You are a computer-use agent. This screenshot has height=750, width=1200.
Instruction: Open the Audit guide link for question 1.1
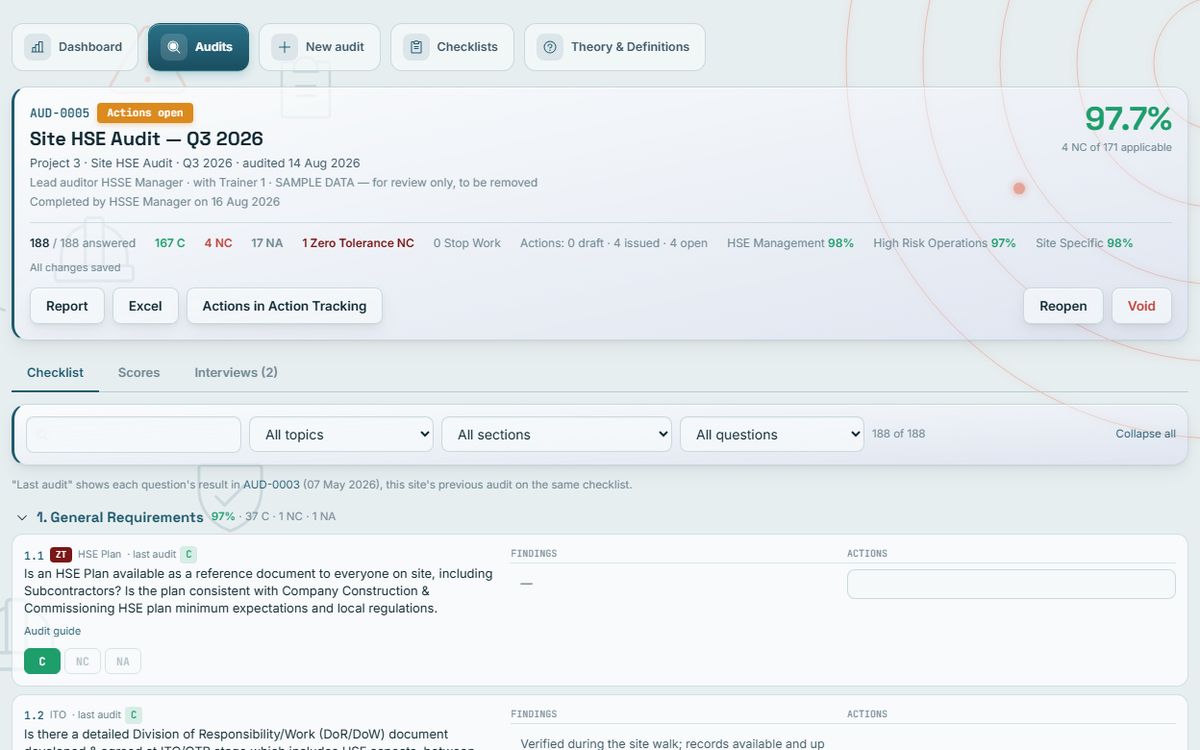(x=52, y=631)
